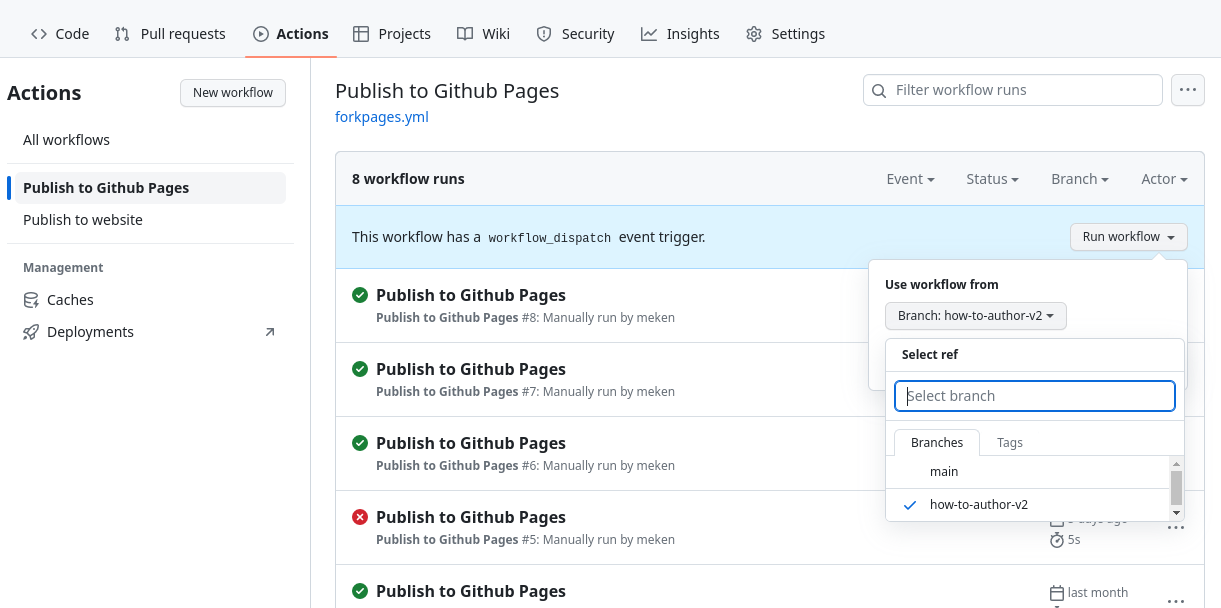1221x608 pixels.
Task: Click the Deployments rocket icon
Action: click(x=31, y=332)
